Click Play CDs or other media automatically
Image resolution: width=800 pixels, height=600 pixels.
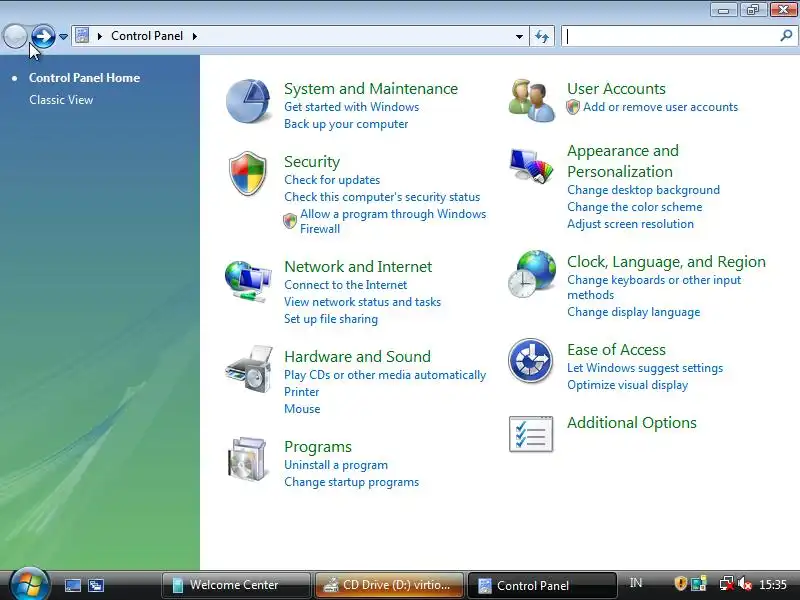click(x=385, y=375)
